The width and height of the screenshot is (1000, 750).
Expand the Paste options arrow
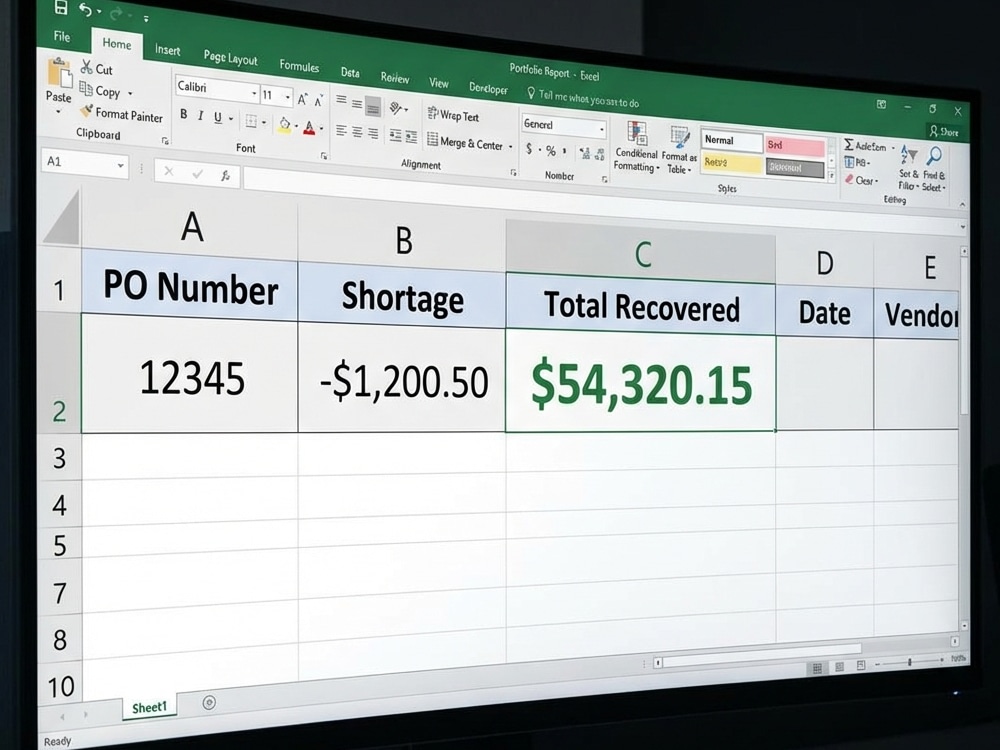tap(58, 112)
